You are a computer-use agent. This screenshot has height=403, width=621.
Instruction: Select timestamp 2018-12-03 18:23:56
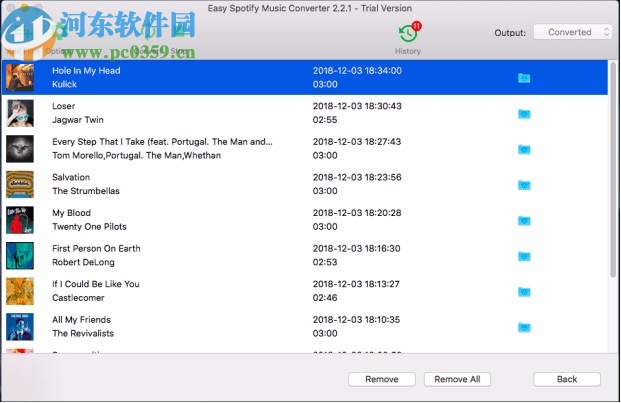point(357,177)
